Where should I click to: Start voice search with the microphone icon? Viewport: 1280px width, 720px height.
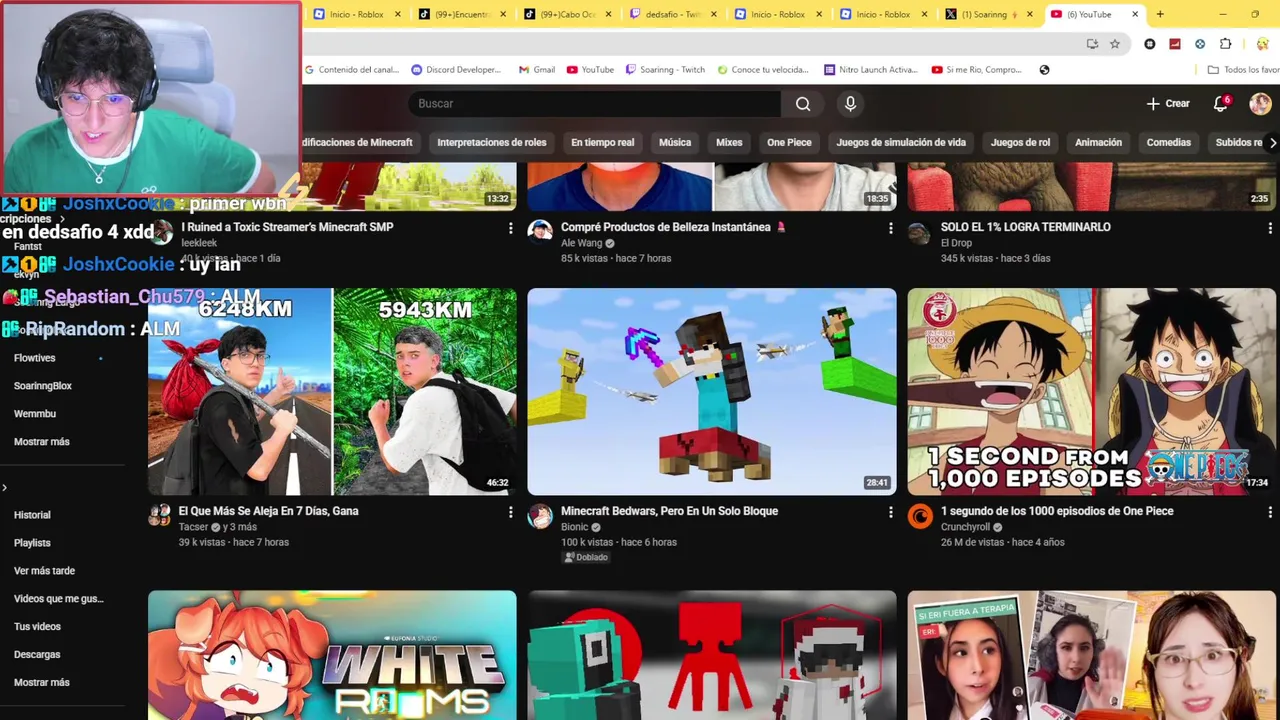850,104
